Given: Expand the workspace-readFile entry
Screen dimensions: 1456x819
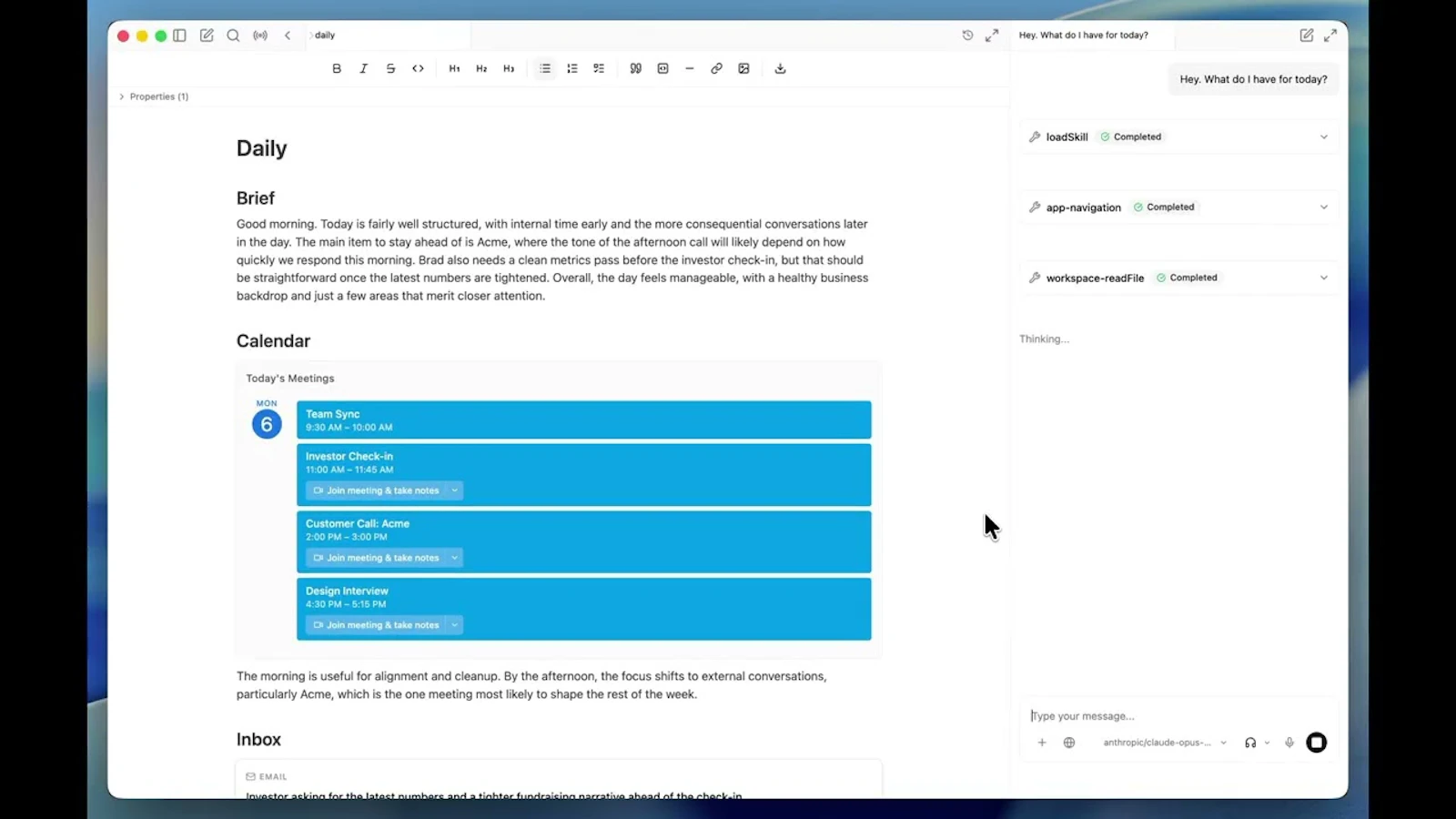Looking at the screenshot, I should (1324, 278).
